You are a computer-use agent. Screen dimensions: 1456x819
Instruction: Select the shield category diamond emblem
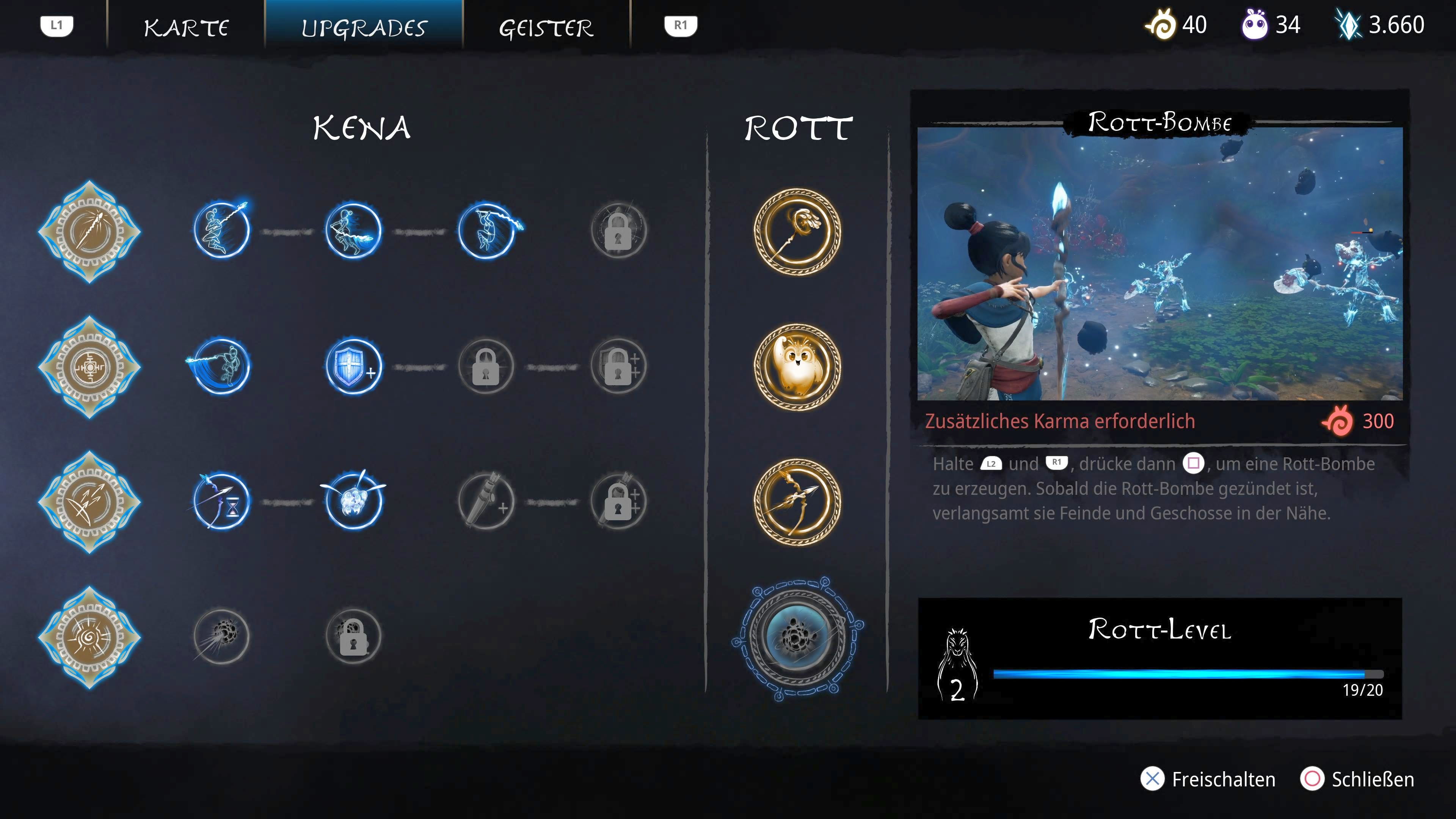tap(89, 367)
